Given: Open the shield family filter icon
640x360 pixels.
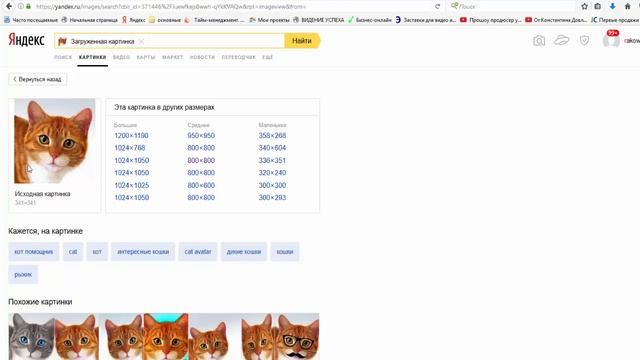Looking at the screenshot, I should click(x=584, y=40).
